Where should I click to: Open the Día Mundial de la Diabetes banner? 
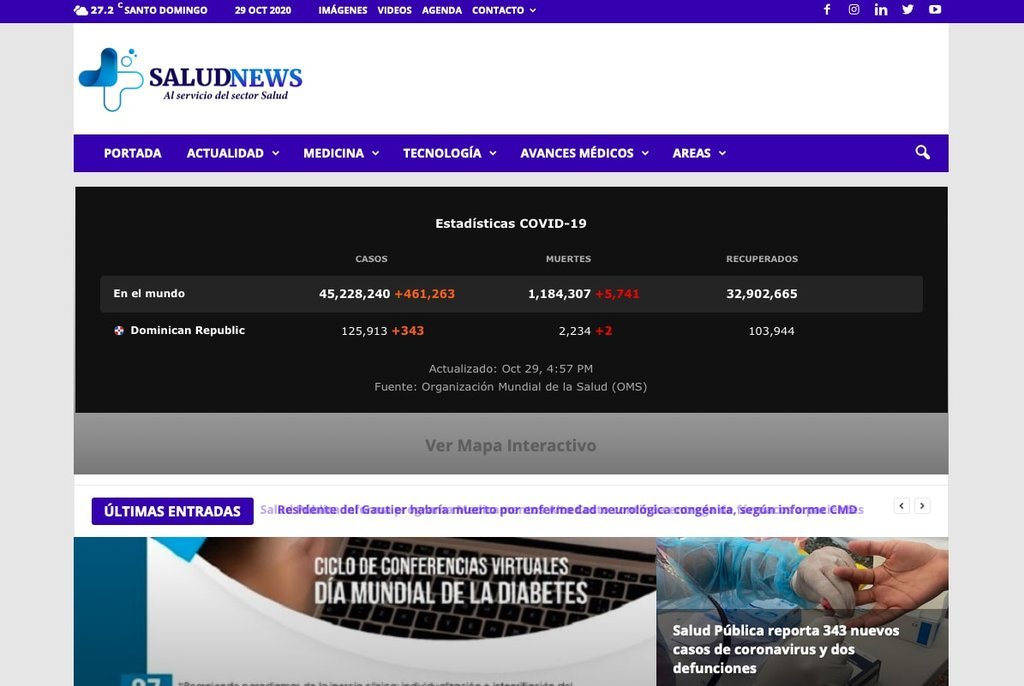pyautogui.click(x=365, y=612)
